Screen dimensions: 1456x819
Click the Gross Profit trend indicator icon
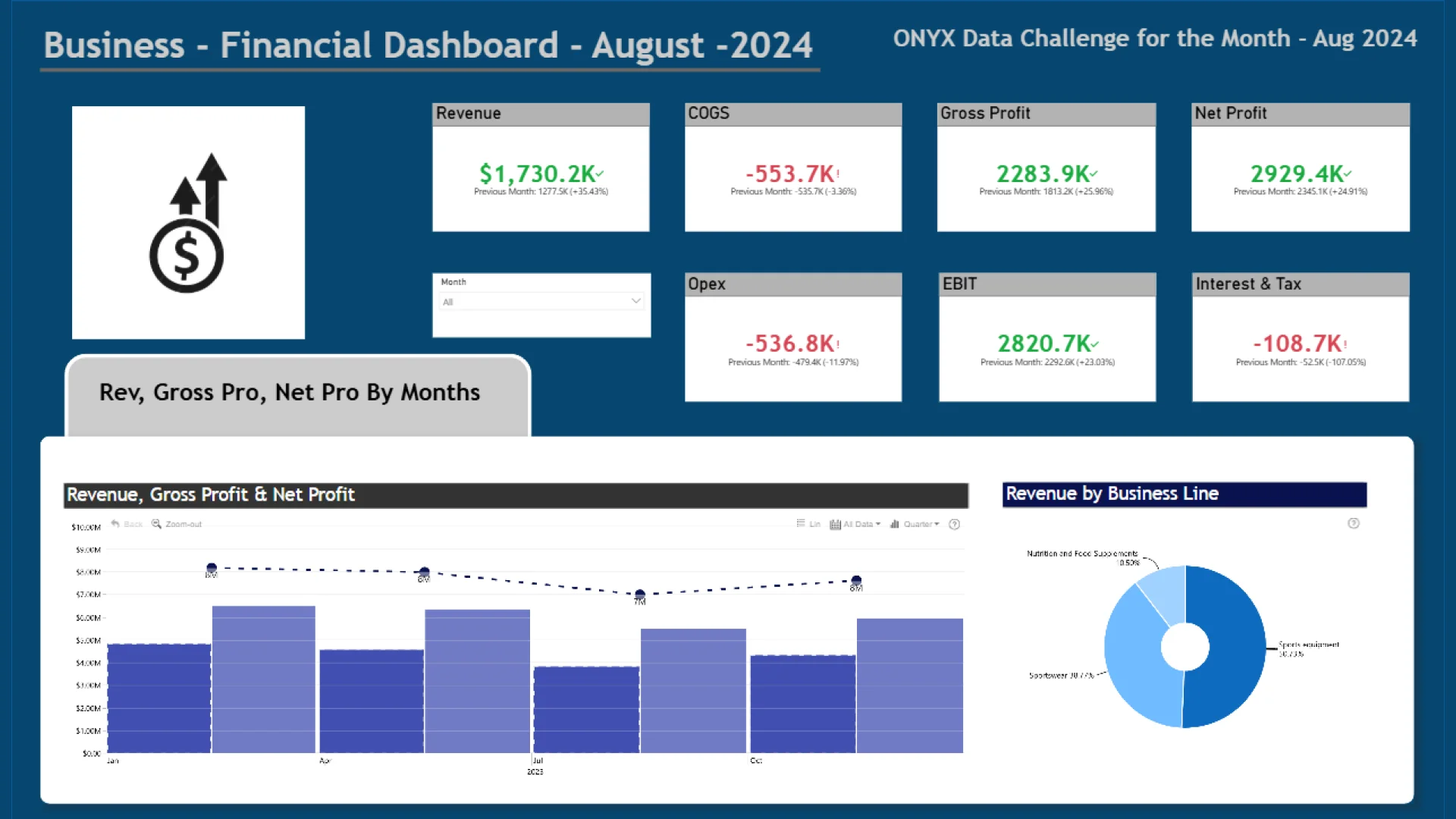click(x=1094, y=174)
